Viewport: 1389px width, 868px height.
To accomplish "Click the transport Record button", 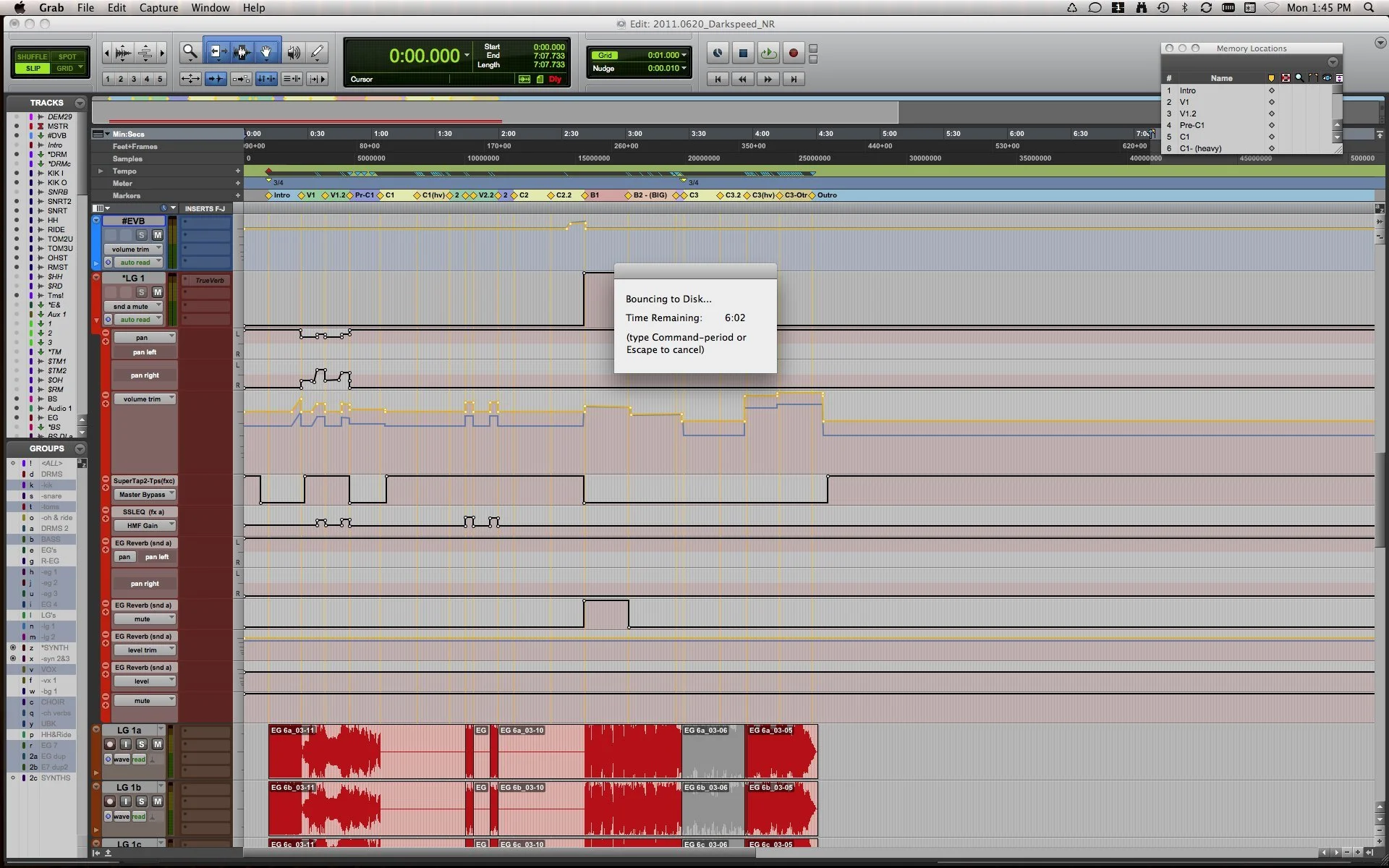I will [793, 53].
